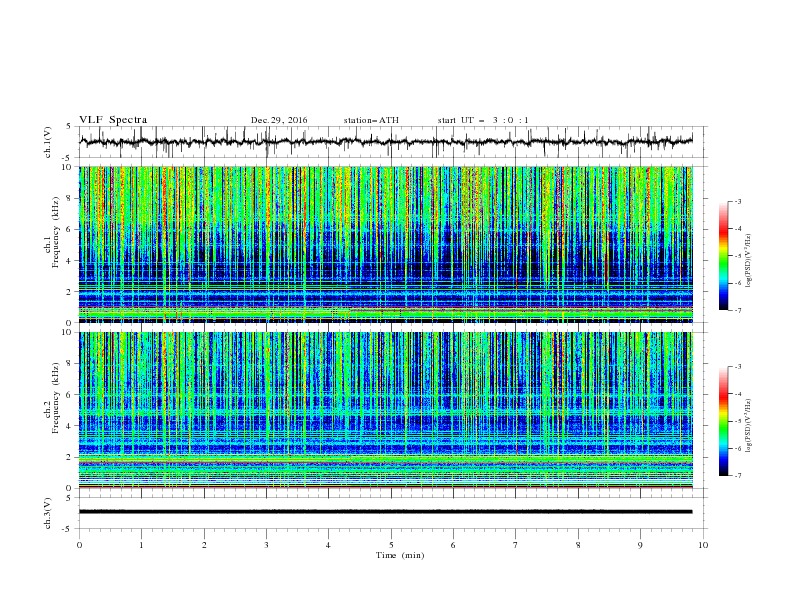Click the "-3" label on the ch.2 colorbar
Image resolution: width=792 pixels, height=612 pixels.
[738, 367]
